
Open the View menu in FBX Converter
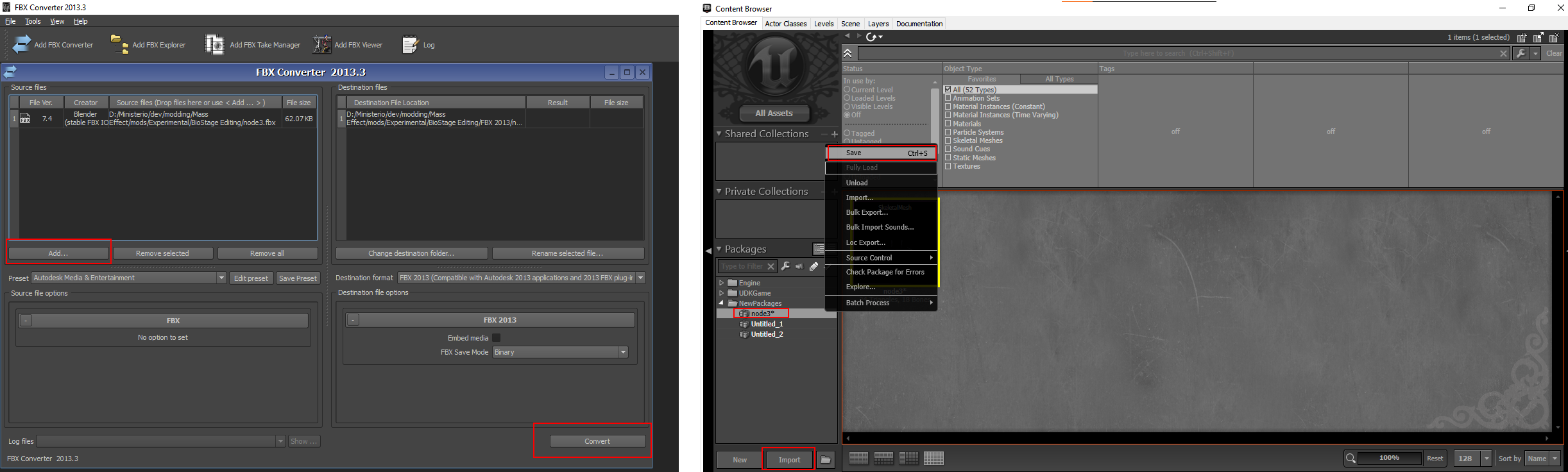point(57,21)
